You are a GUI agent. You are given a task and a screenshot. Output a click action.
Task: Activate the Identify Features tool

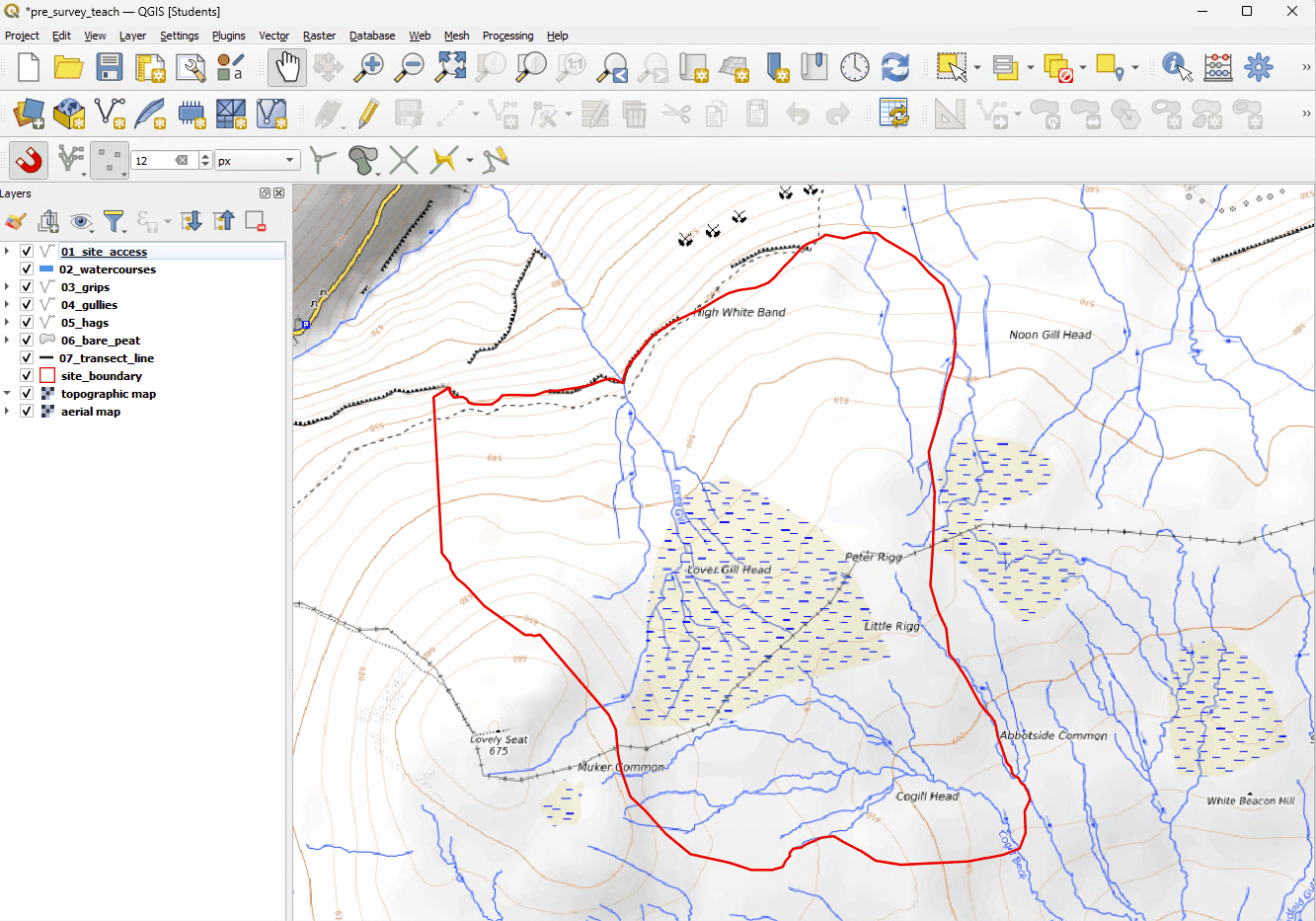pos(1175,68)
